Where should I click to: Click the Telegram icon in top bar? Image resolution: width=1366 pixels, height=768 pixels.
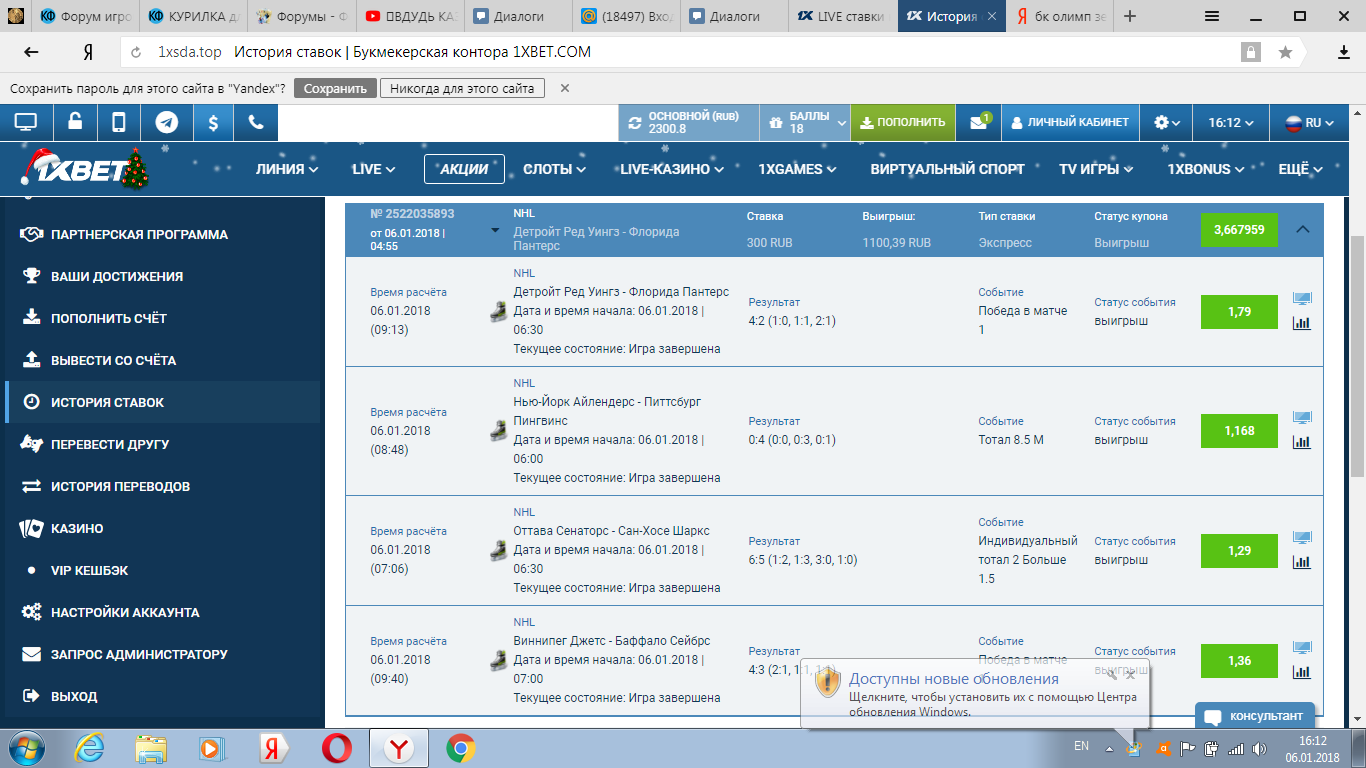click(x=167, y=122)
